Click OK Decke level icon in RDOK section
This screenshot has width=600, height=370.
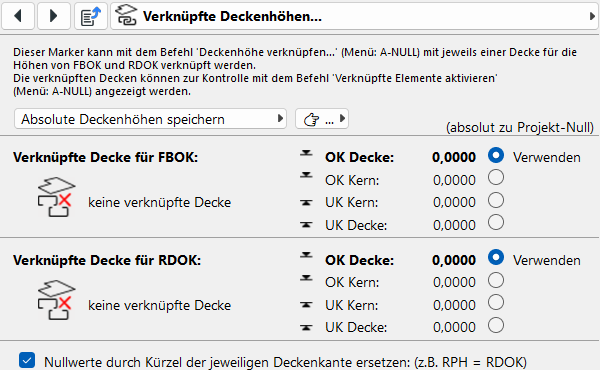pyautogui.click(x=306, y=256)
